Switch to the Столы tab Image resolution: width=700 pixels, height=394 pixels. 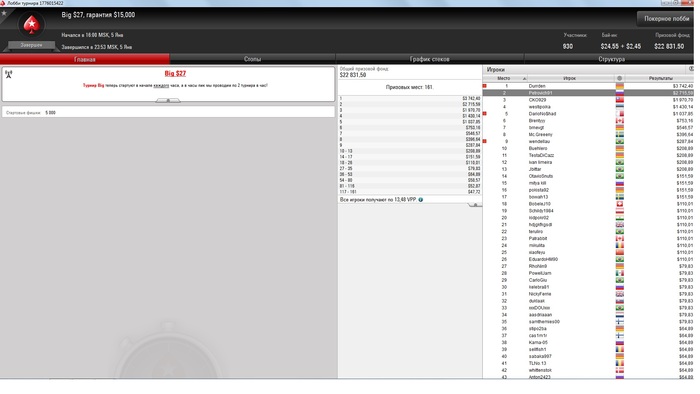point(252,59)
